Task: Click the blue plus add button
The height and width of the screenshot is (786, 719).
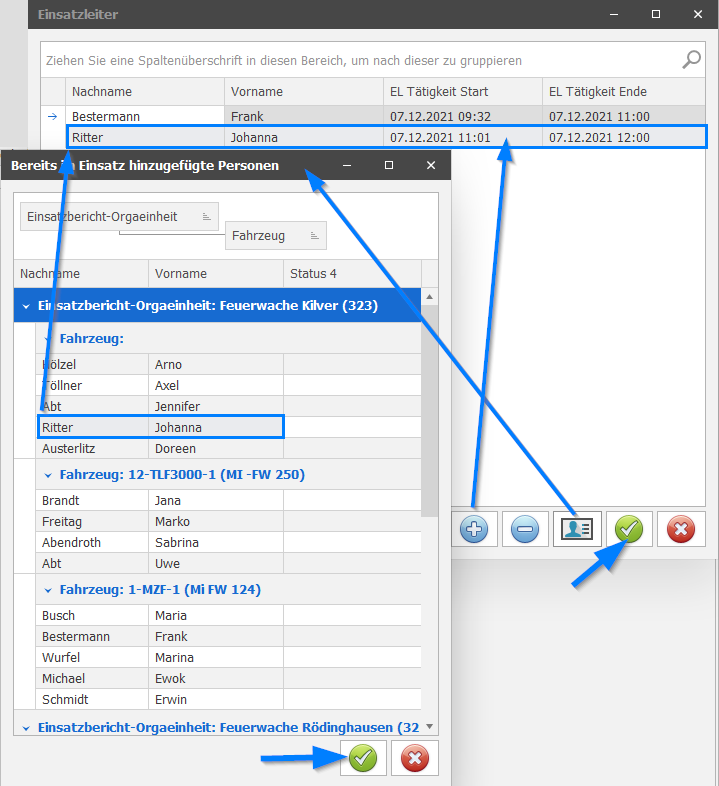Action: click(476, 529)
